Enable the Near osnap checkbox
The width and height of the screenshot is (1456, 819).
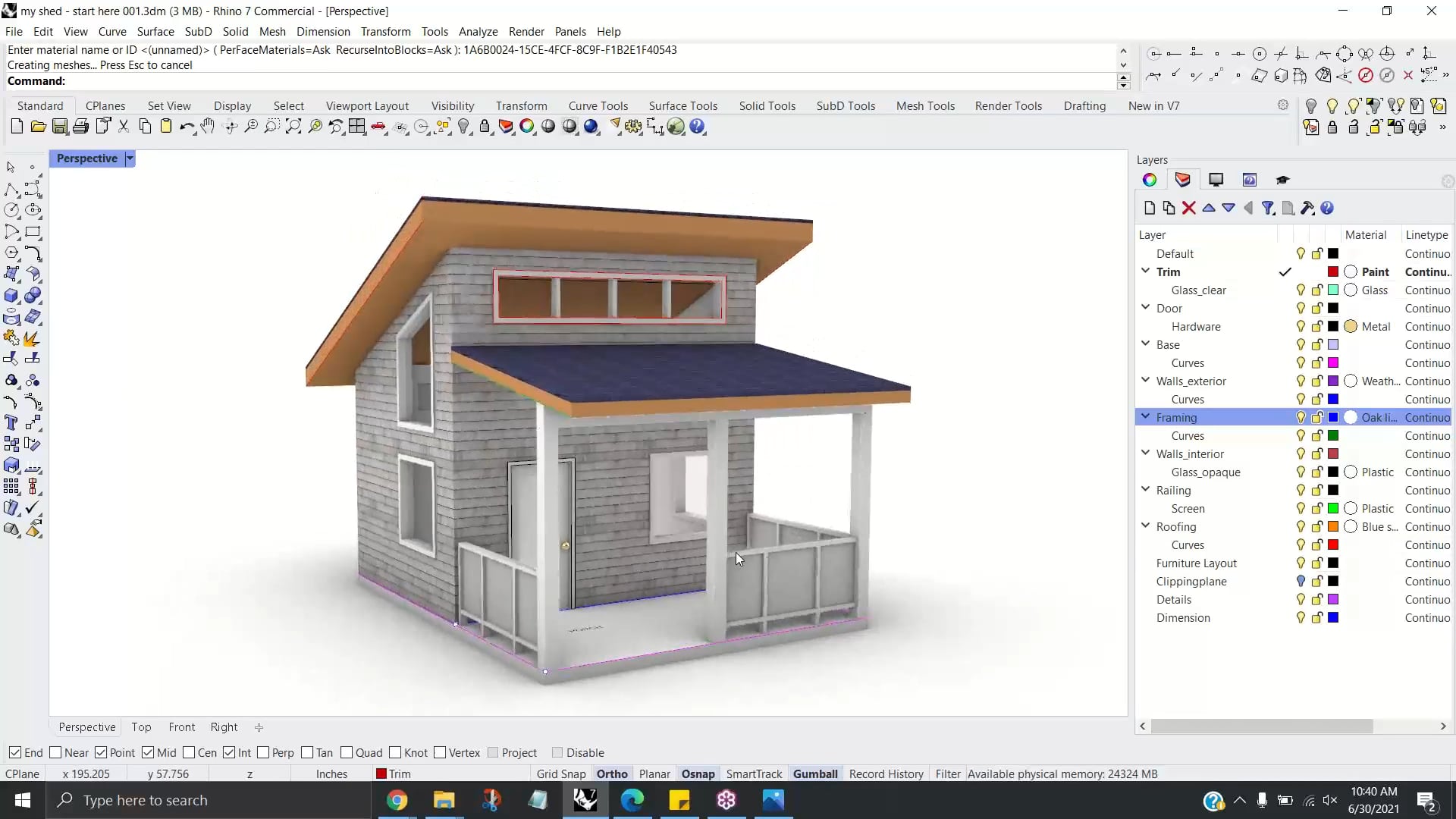coord(55,753)
